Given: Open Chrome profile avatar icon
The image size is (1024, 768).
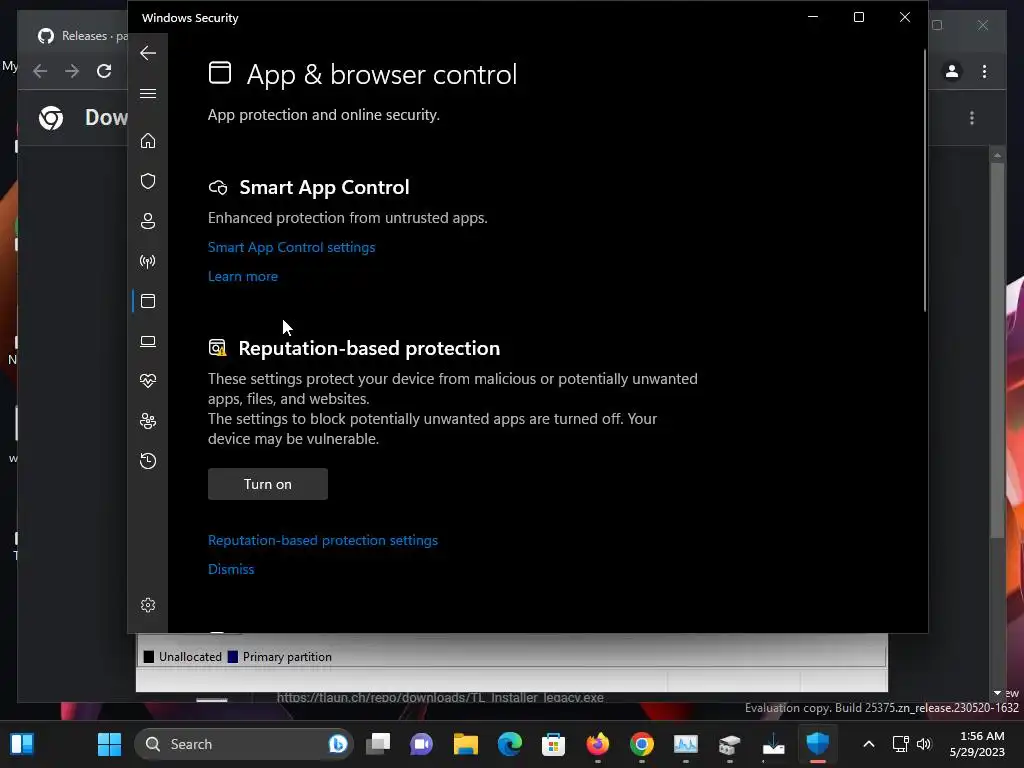Looking at the screenshot, I should (952, 71).
